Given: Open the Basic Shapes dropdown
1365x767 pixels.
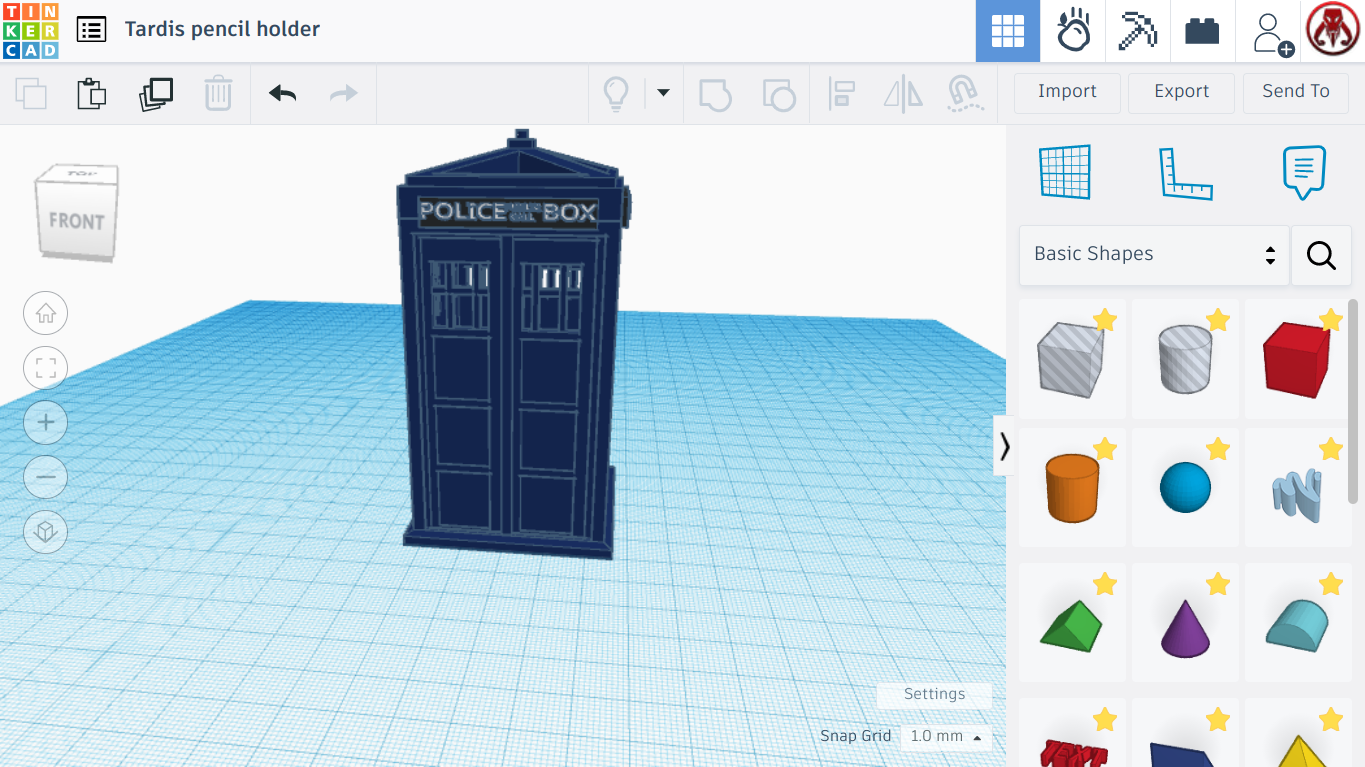Looking at the screenshot, I should point(1154,255).
